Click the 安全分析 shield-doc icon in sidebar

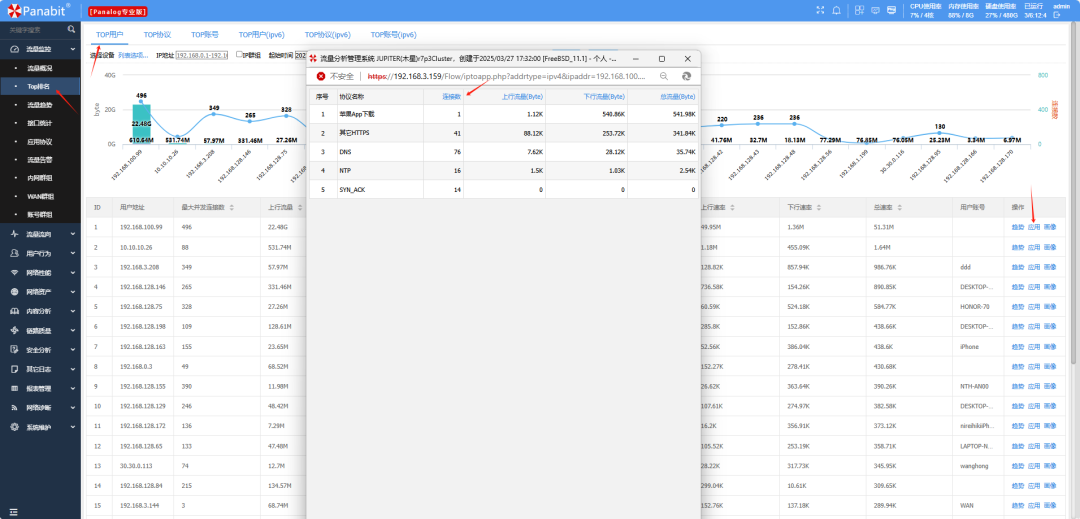click(14, 350)
